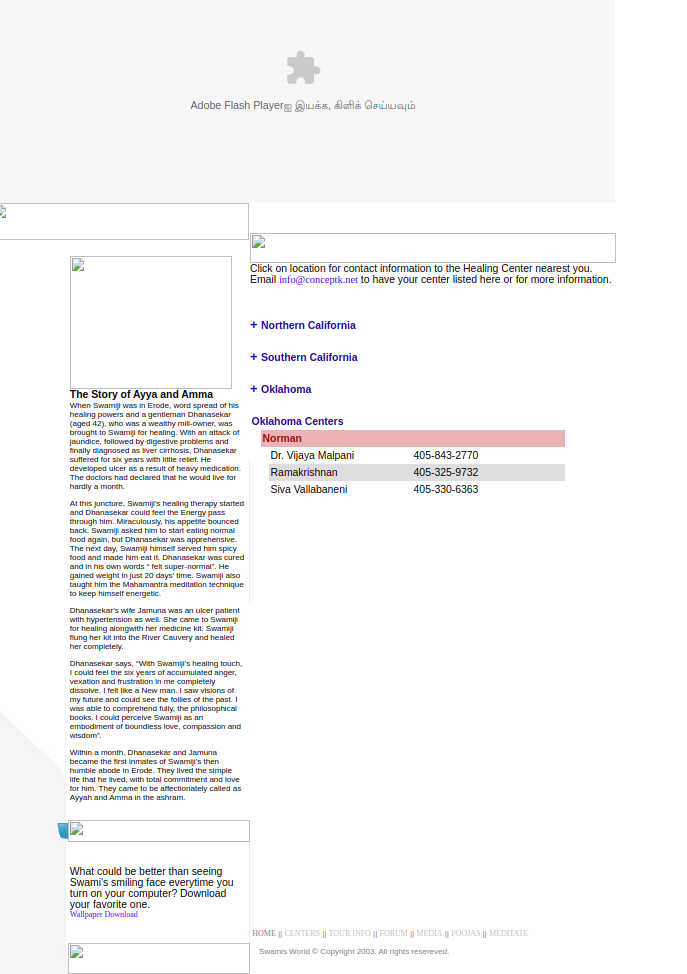The width and height of the screenshot is (687, 974).
Task: Email info@conceptk.net via the link
Action: (318, 280)
